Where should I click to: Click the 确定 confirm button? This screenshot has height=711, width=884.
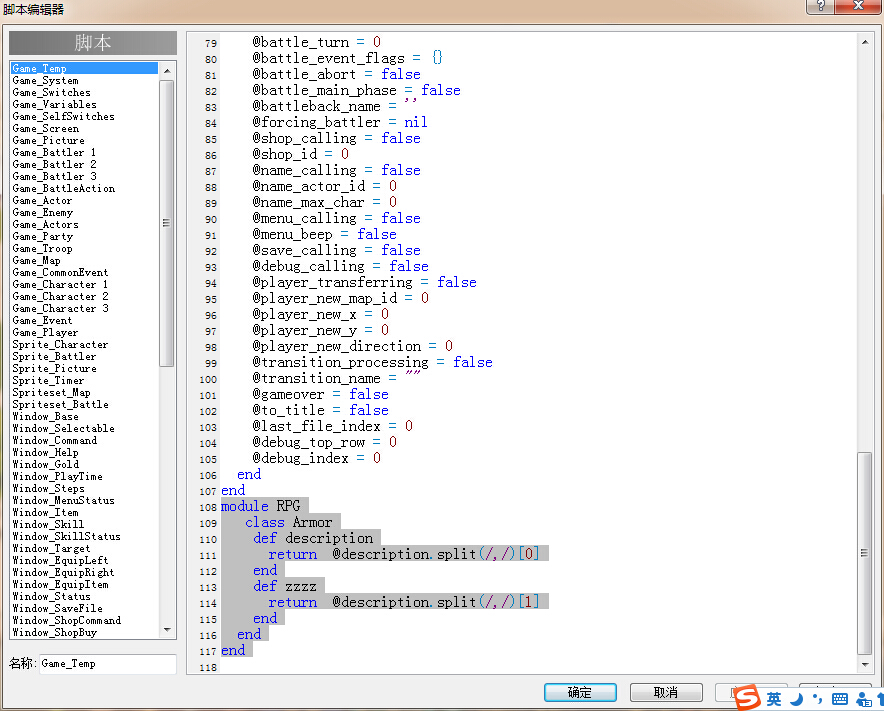tap(580, 692)
